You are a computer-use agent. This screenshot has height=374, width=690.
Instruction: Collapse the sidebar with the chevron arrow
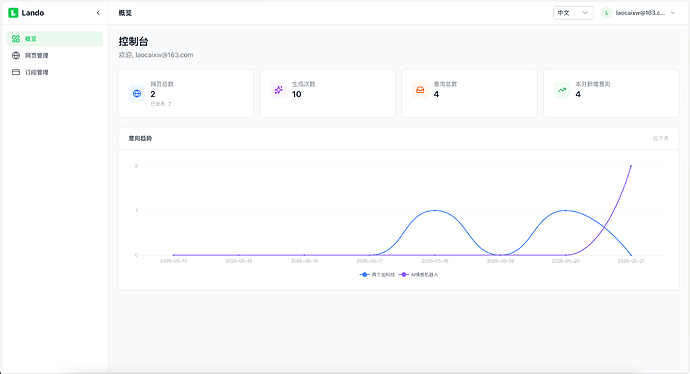coord(98,13)
